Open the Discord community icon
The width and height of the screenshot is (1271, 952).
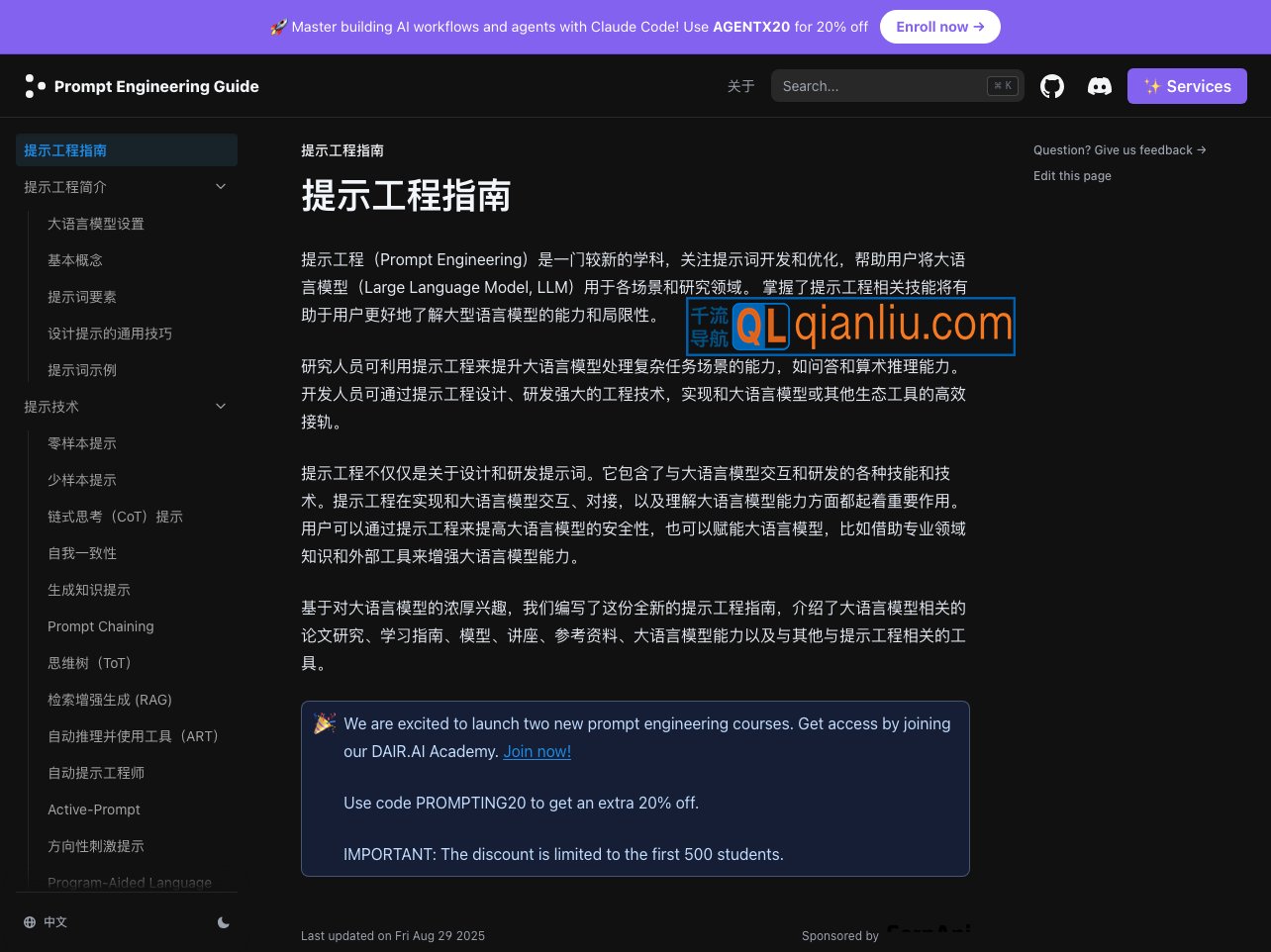1100,86
